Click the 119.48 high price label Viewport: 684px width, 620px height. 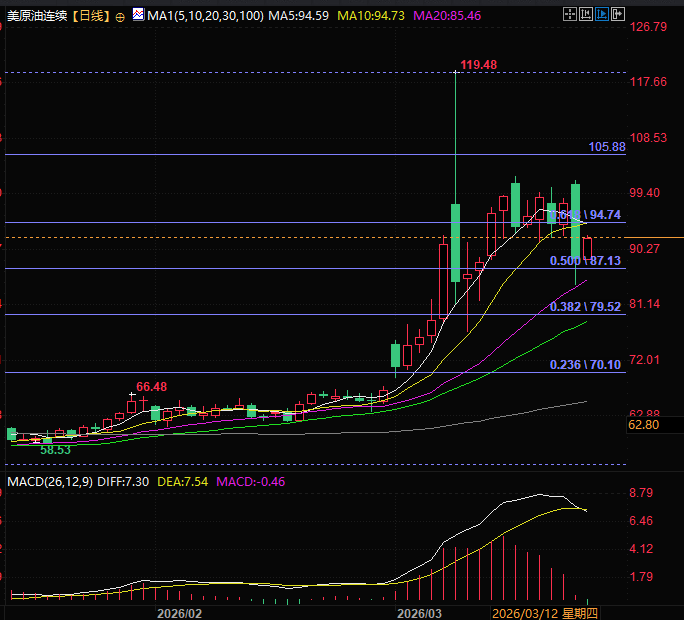[x=479, y=65]
